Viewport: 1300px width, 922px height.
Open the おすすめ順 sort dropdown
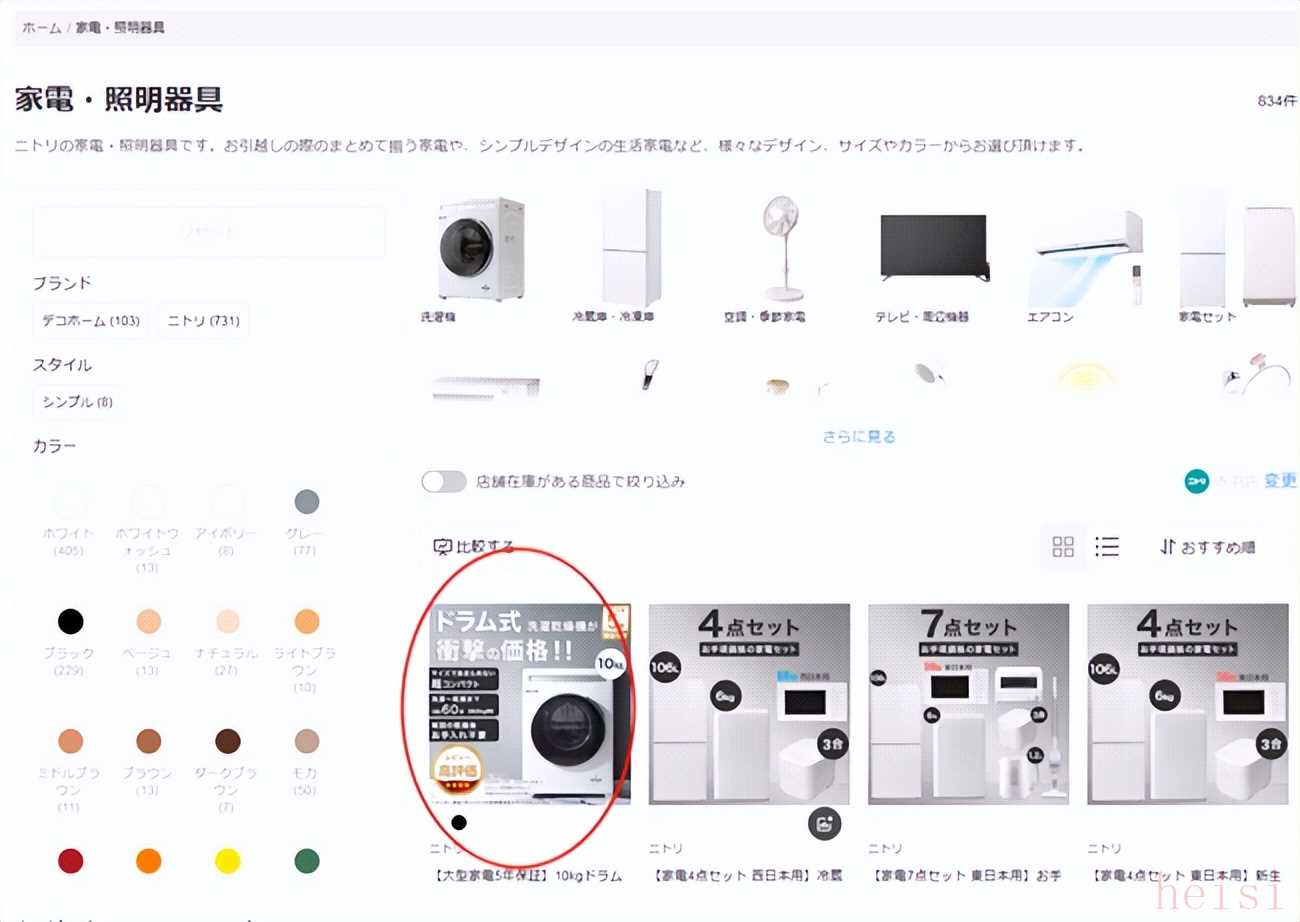pos(1207,547)
